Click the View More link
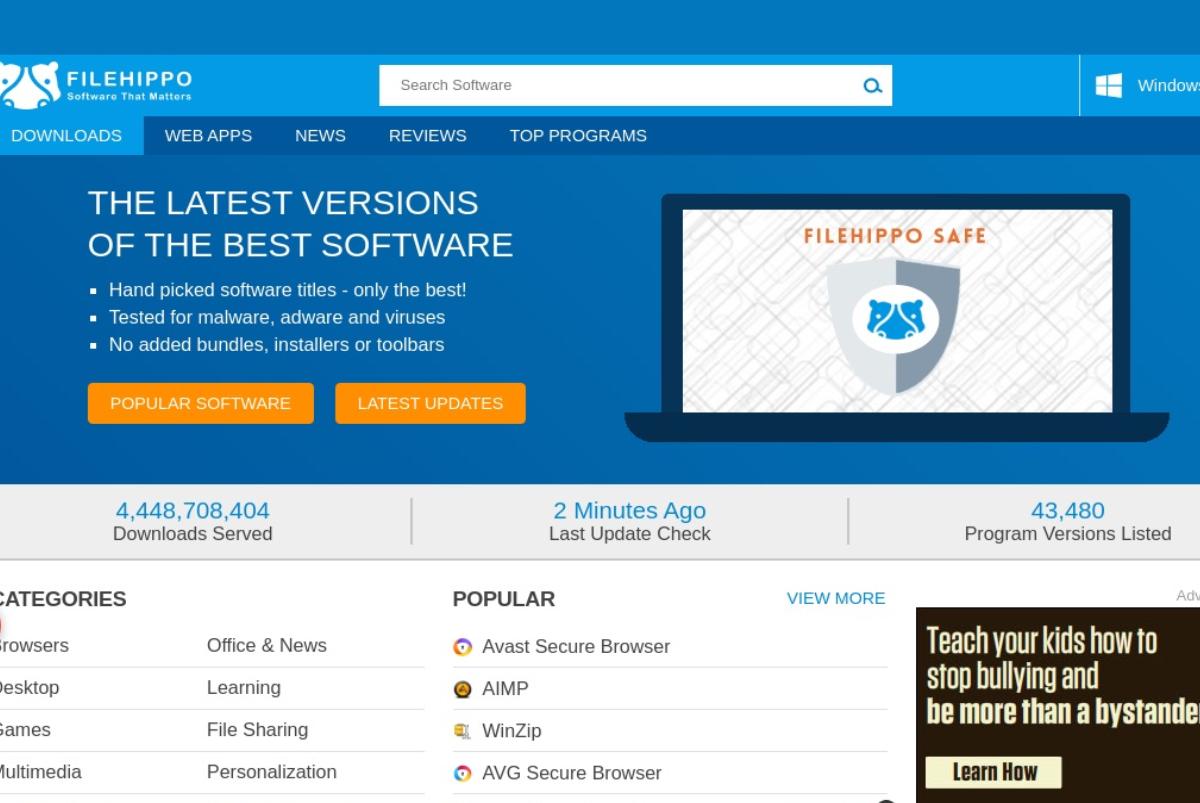Screen dimensions: 1200x803 click(836, 598)
